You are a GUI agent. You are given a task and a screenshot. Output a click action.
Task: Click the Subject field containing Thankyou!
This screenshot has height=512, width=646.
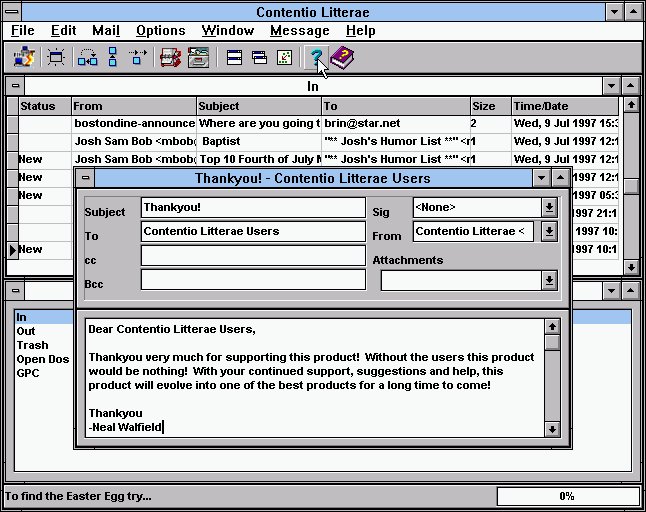[253, 207]
